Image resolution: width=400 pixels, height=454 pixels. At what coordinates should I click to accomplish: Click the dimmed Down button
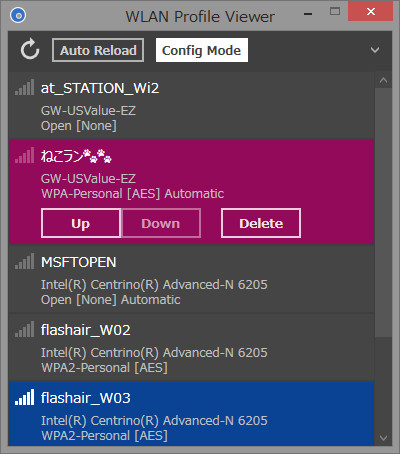[161, 223]
